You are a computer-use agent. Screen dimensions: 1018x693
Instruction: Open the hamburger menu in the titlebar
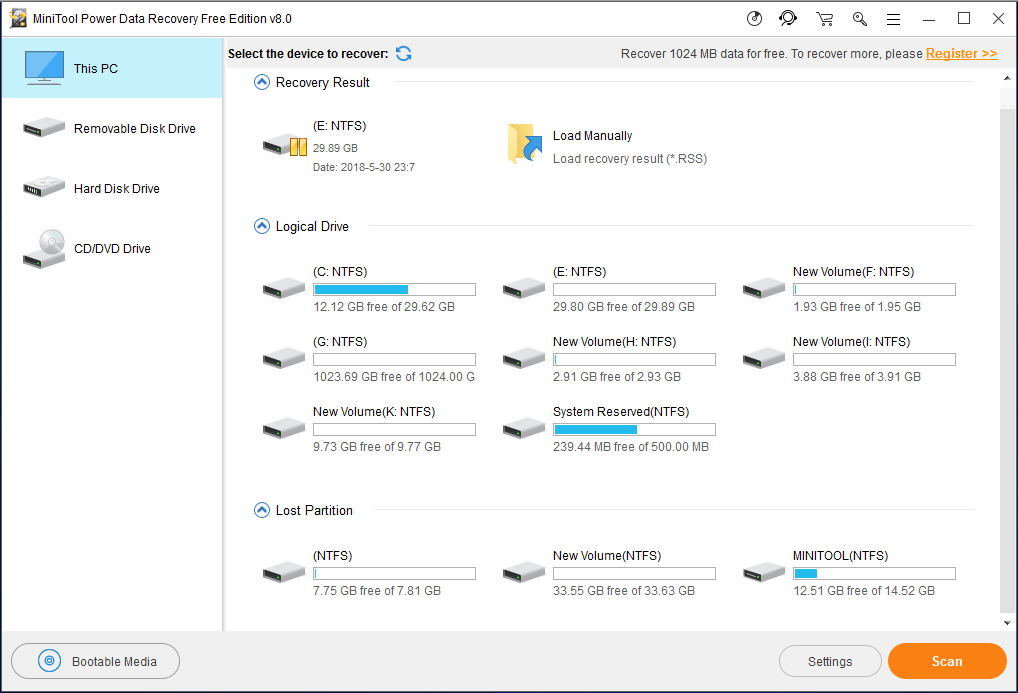(x=893, y=18)
